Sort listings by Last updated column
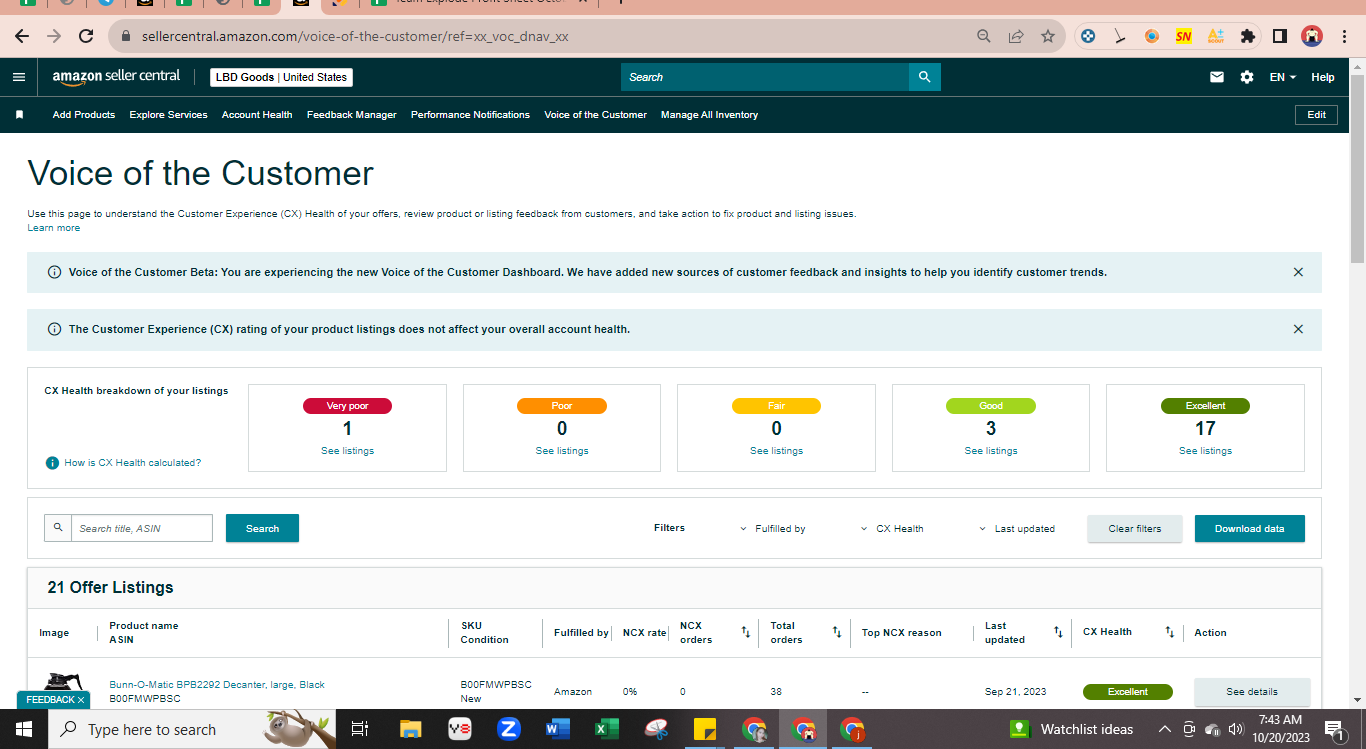The height and width of the screenshot is (749, 1366). pos(1058,632)
